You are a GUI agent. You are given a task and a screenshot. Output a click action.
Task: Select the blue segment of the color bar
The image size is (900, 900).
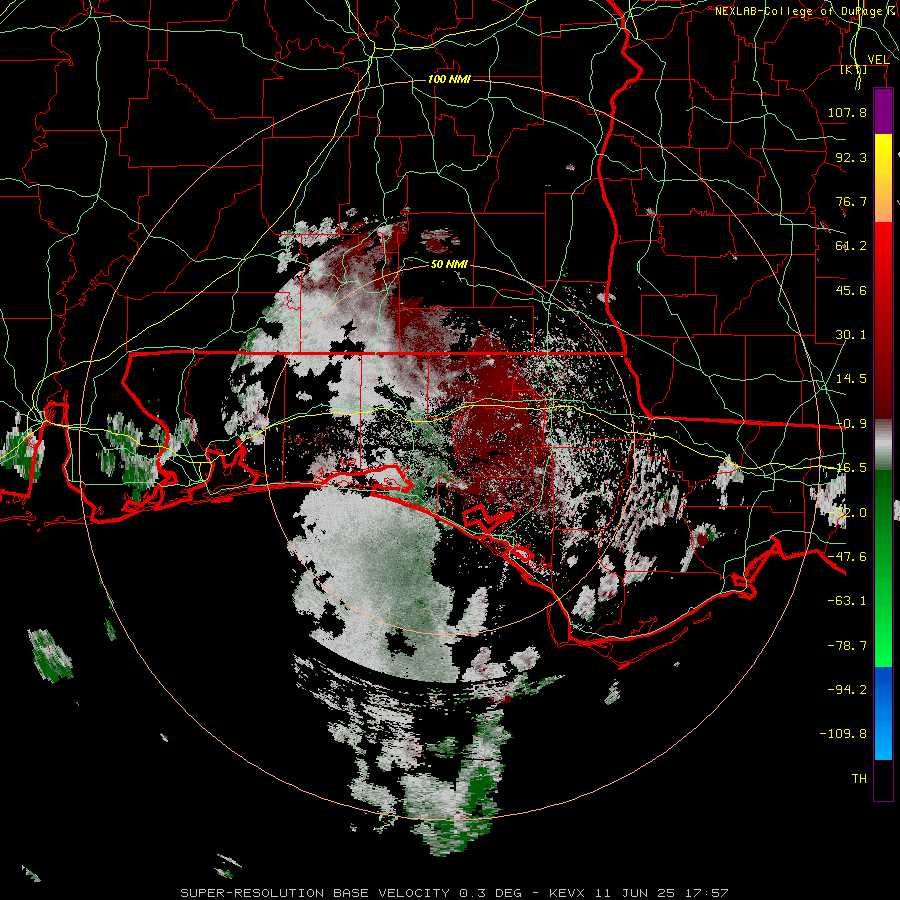(x=883, y=713)
